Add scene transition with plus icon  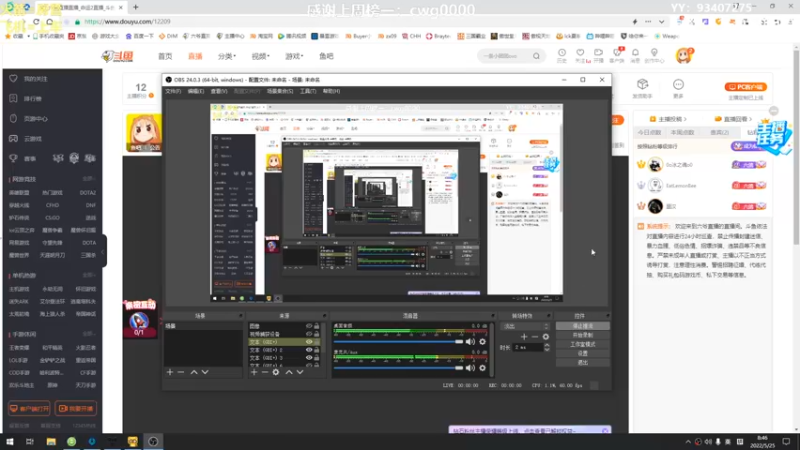[524, 337]
